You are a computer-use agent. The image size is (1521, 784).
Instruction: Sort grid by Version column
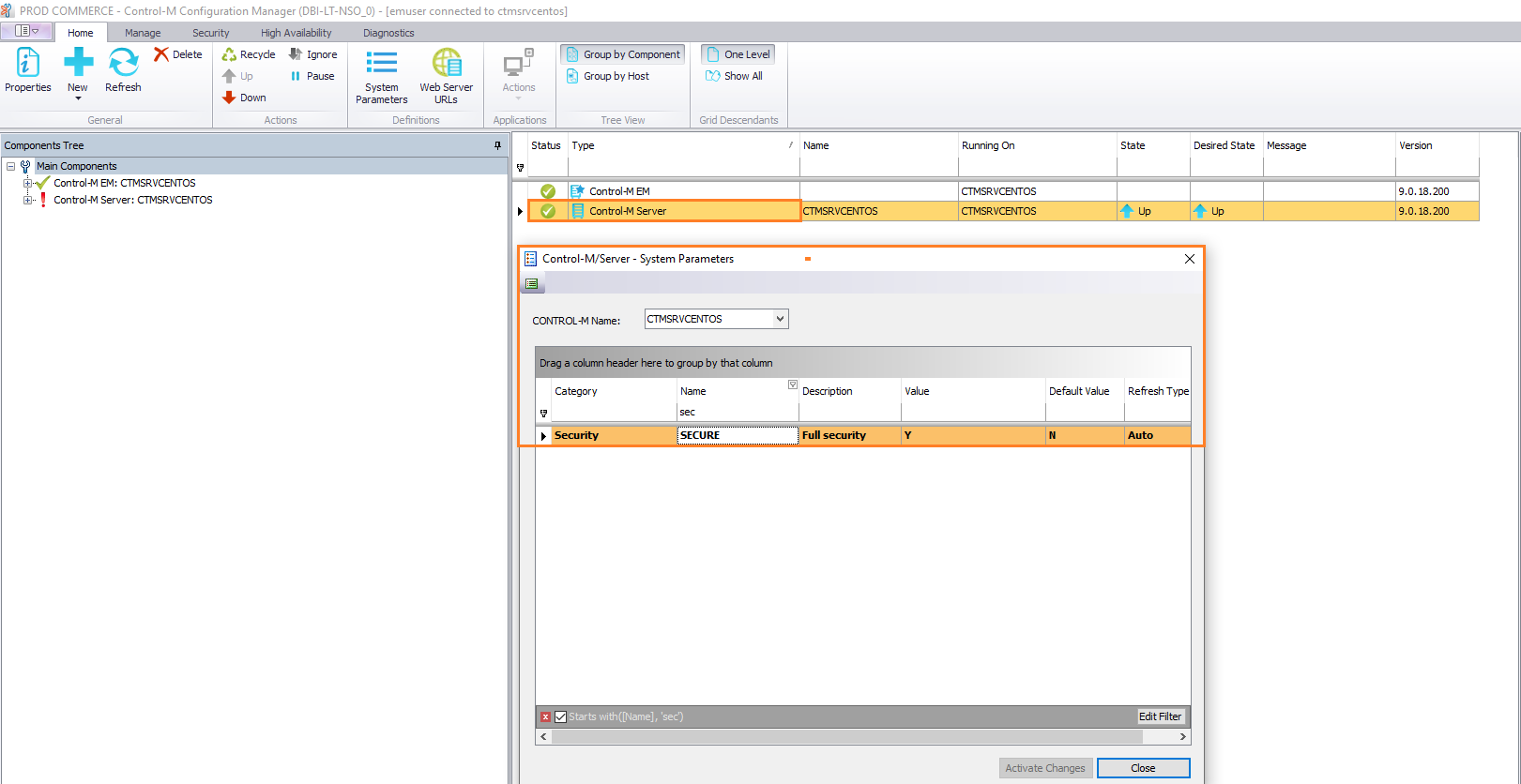(x=1437, y=145)
